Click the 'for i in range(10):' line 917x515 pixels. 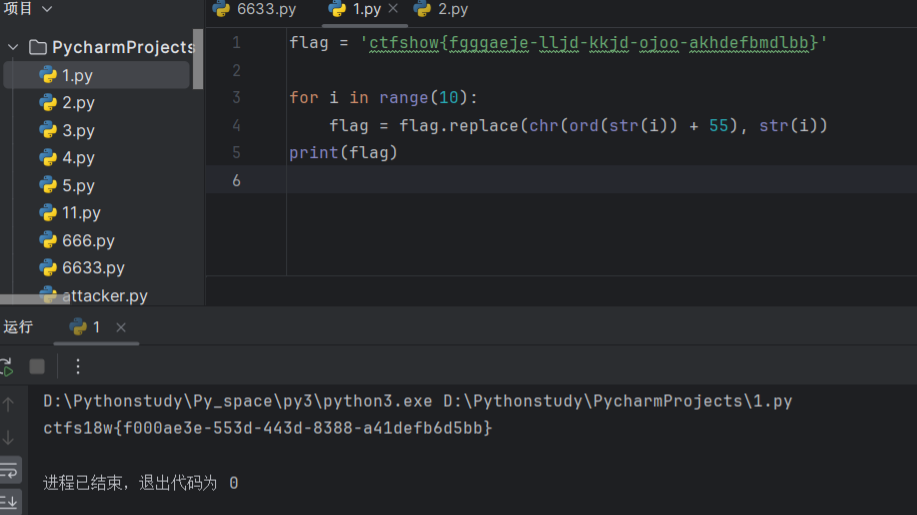pyautogui.click(x=384, y=98)
